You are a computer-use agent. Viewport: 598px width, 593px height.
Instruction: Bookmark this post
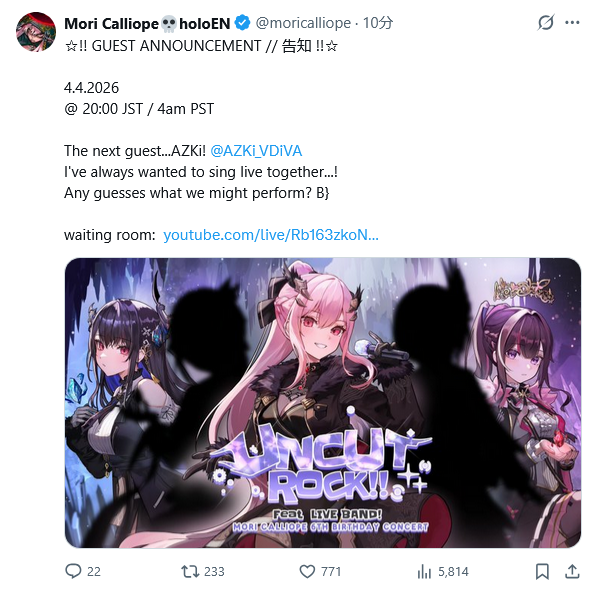coord(542,571)
